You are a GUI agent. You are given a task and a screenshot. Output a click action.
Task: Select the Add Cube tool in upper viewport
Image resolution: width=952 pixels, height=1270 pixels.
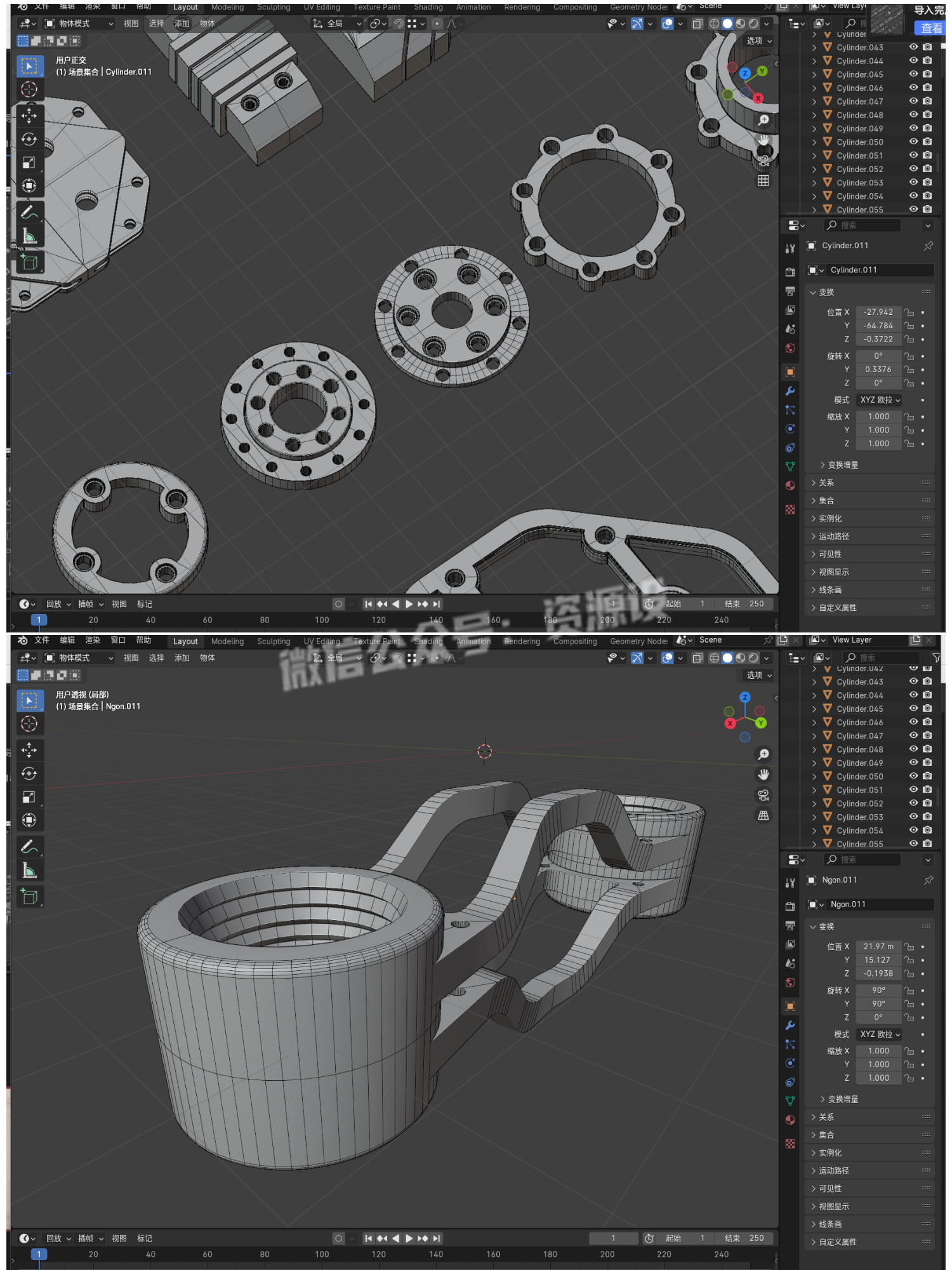coord(29,262)
